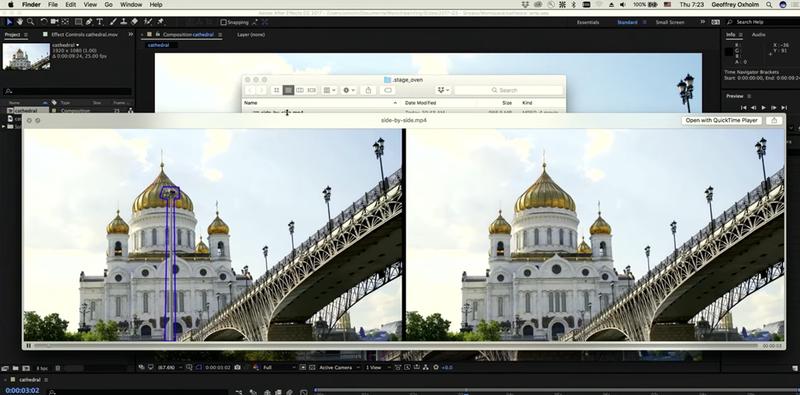Select the Brush tool
The height and width of the screenshot is (395, 800).
113,22
